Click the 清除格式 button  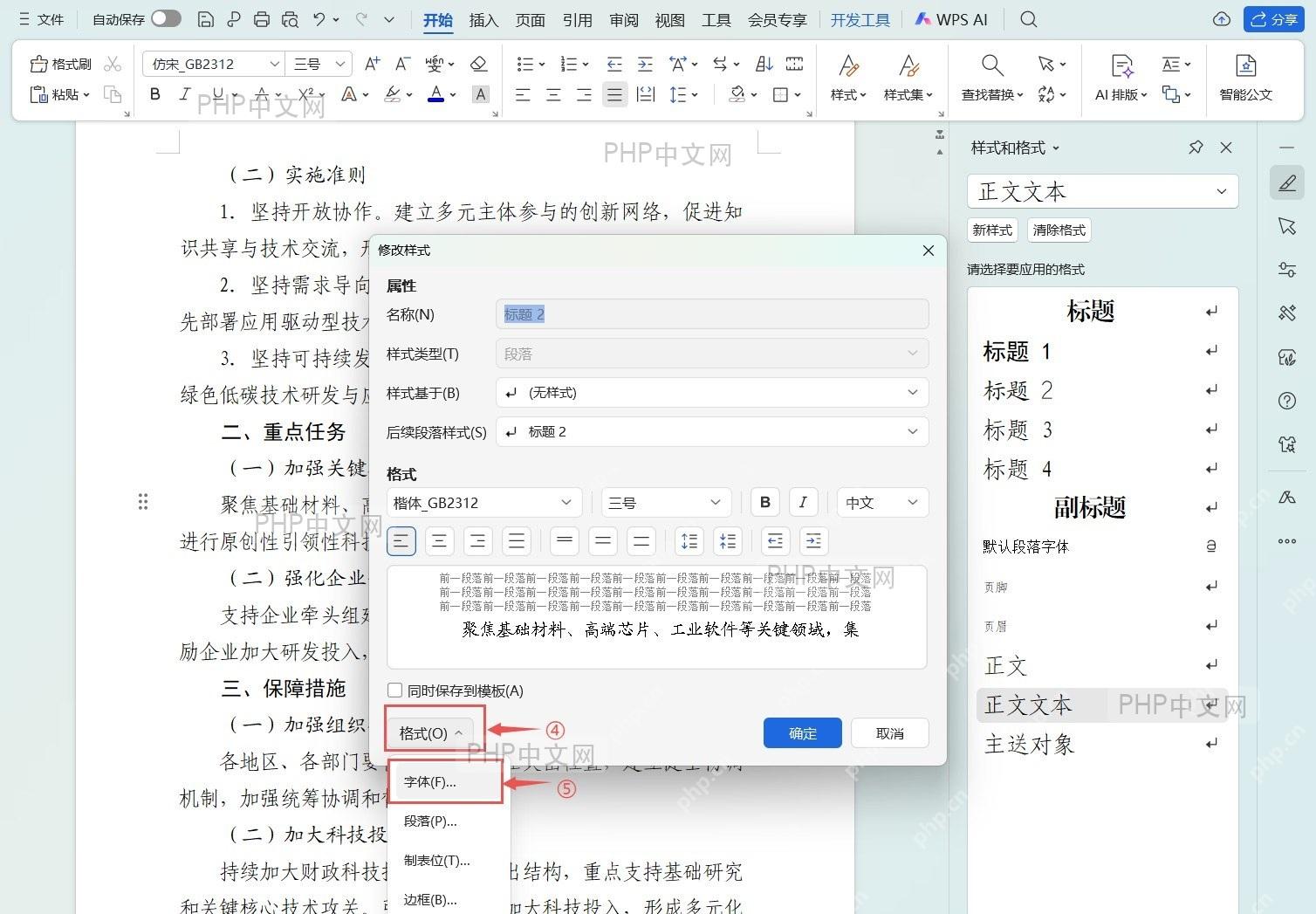1059,230
